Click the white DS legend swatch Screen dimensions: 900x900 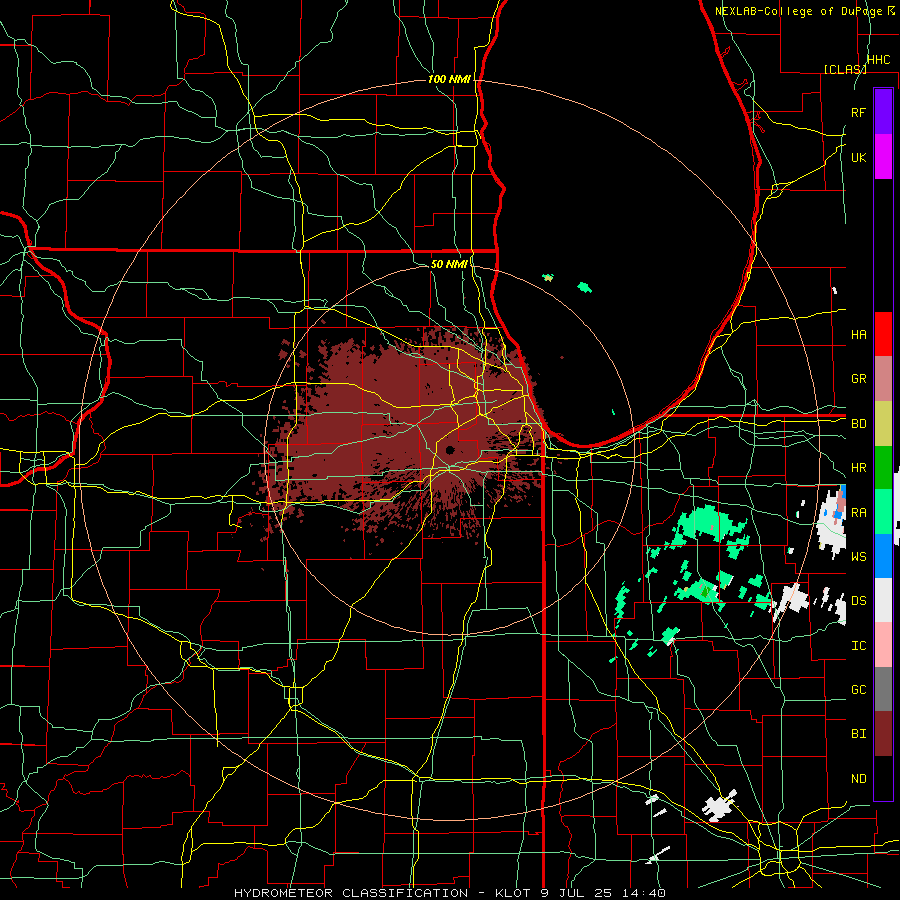click(x=883, y=600)
